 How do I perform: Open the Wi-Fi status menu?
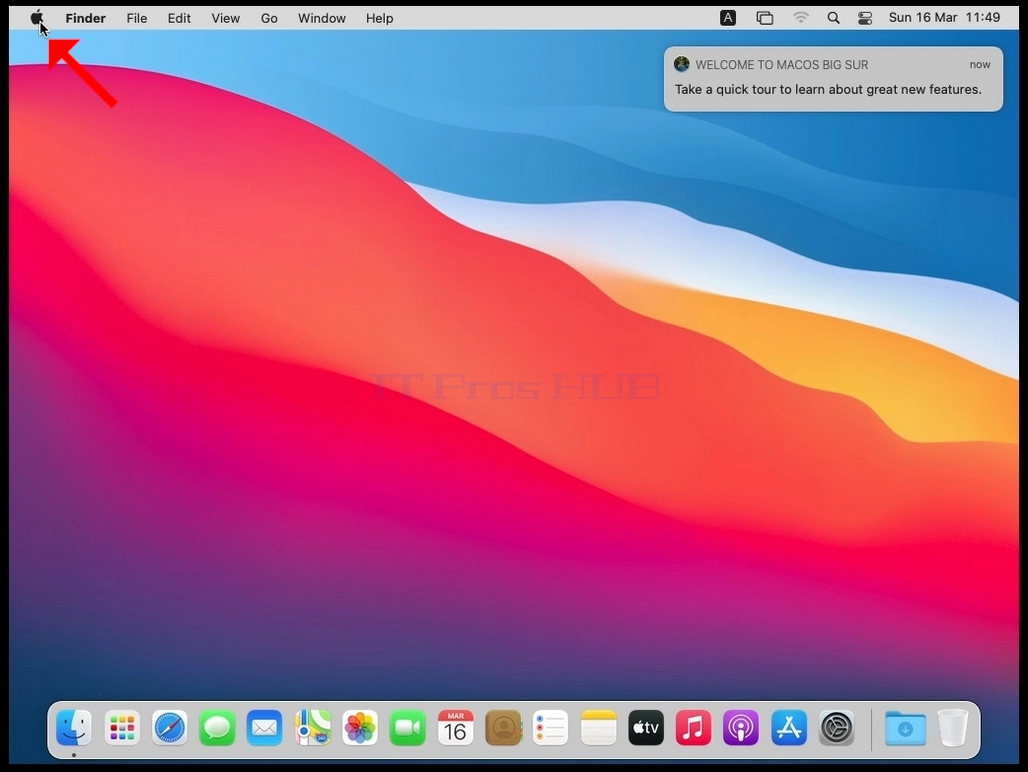pyautogui.click(x=801, y=18)
